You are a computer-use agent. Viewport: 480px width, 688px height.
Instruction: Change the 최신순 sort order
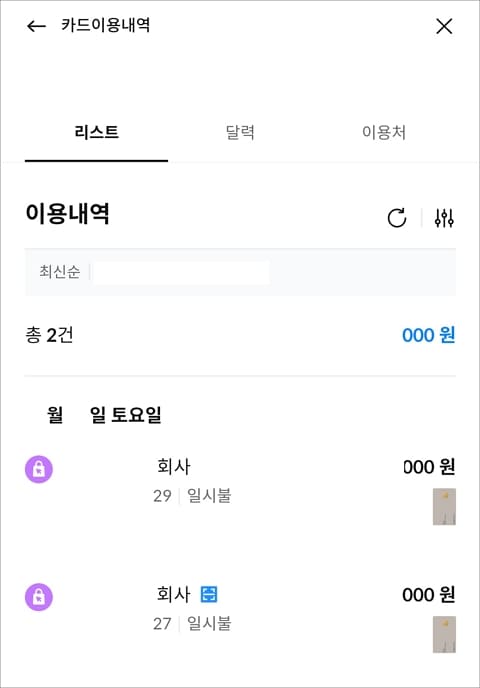[x=60, y=272]
